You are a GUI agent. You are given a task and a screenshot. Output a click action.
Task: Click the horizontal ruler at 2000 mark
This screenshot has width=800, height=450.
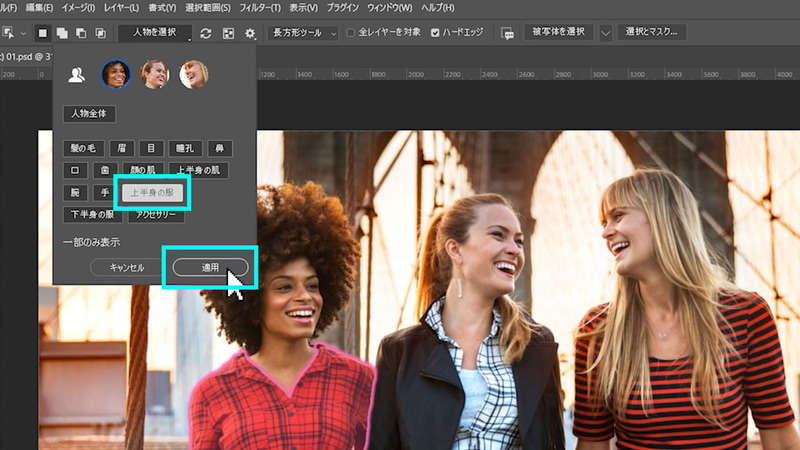(x=416, y=74)
